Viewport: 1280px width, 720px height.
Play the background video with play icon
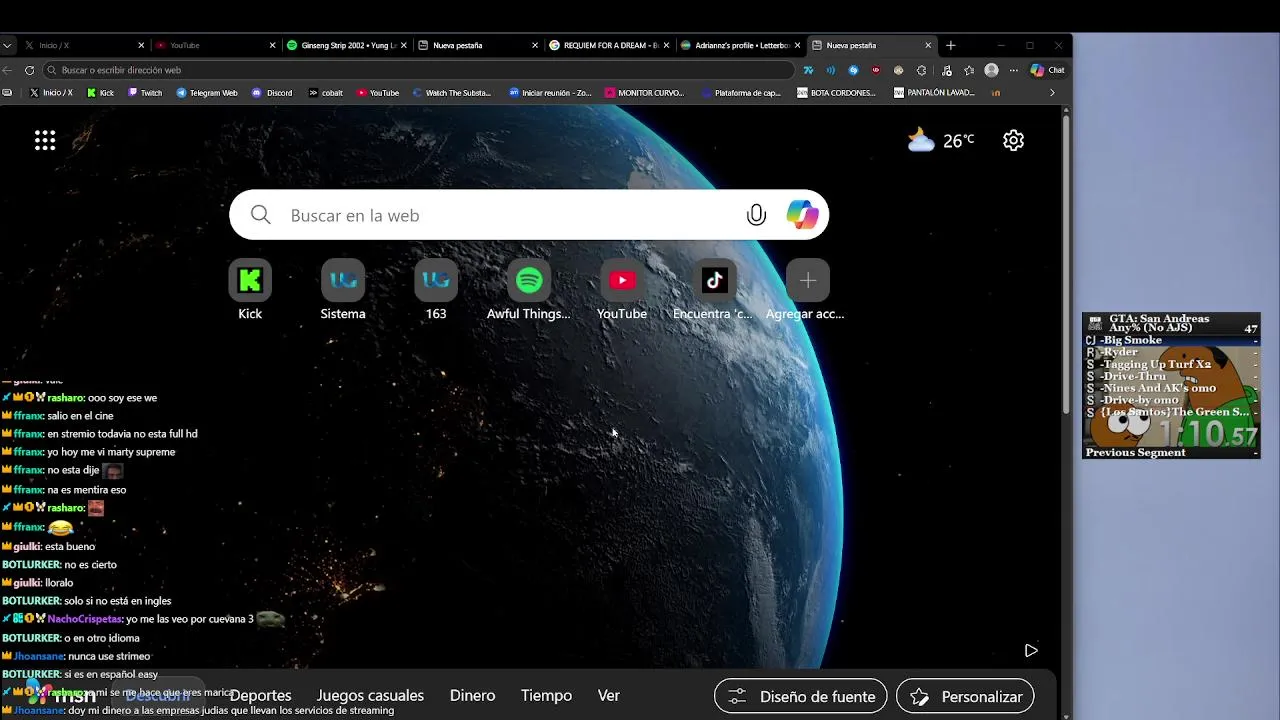1031,650
